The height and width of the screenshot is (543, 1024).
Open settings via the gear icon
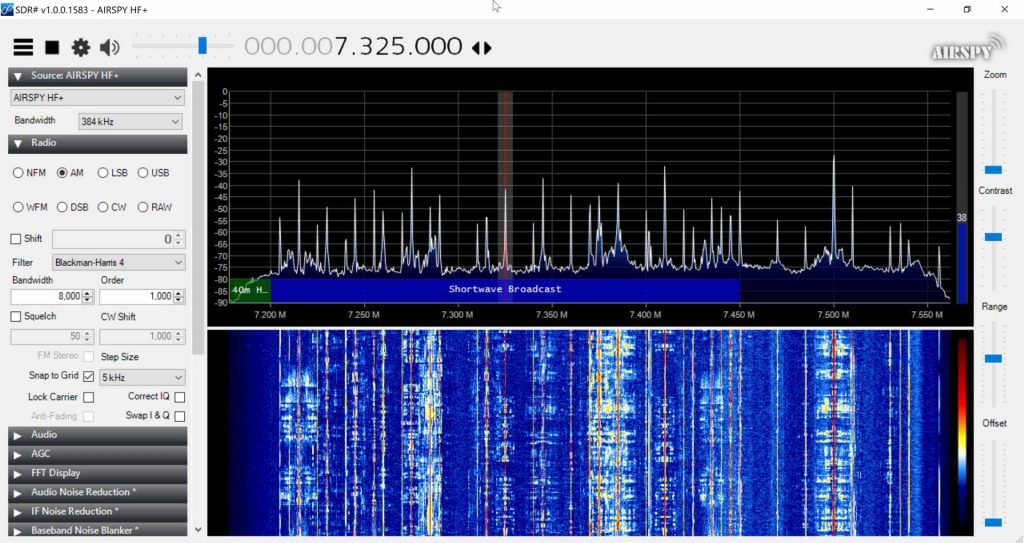click(80, 47)
